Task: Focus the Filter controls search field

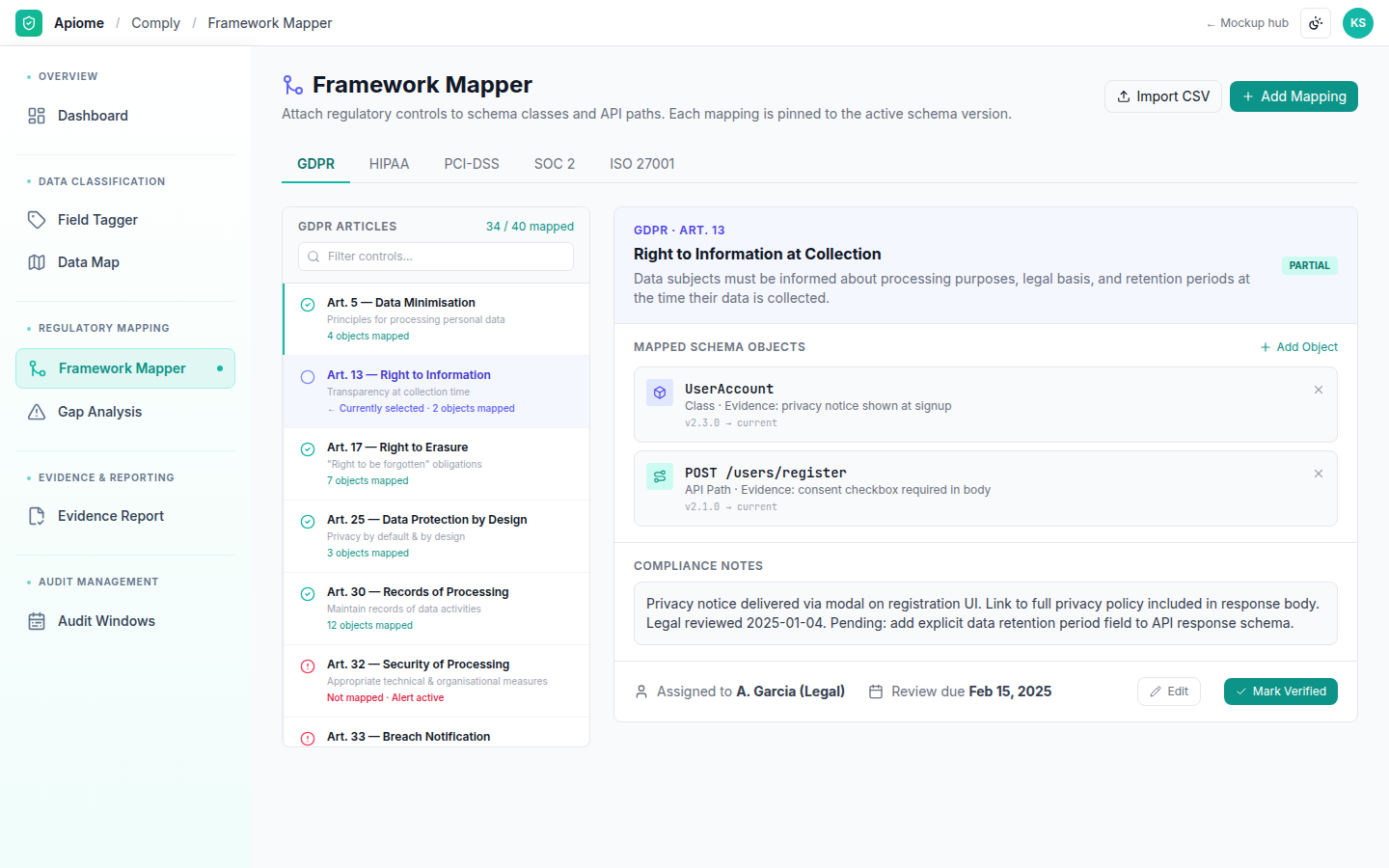Action: [436, 257]
